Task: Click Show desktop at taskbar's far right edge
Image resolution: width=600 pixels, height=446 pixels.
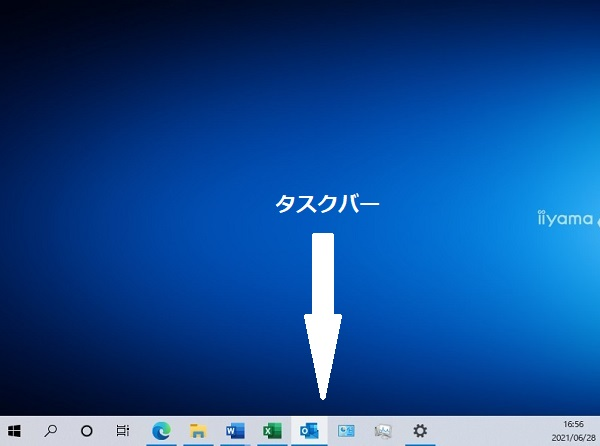Action: click(598, 431)
